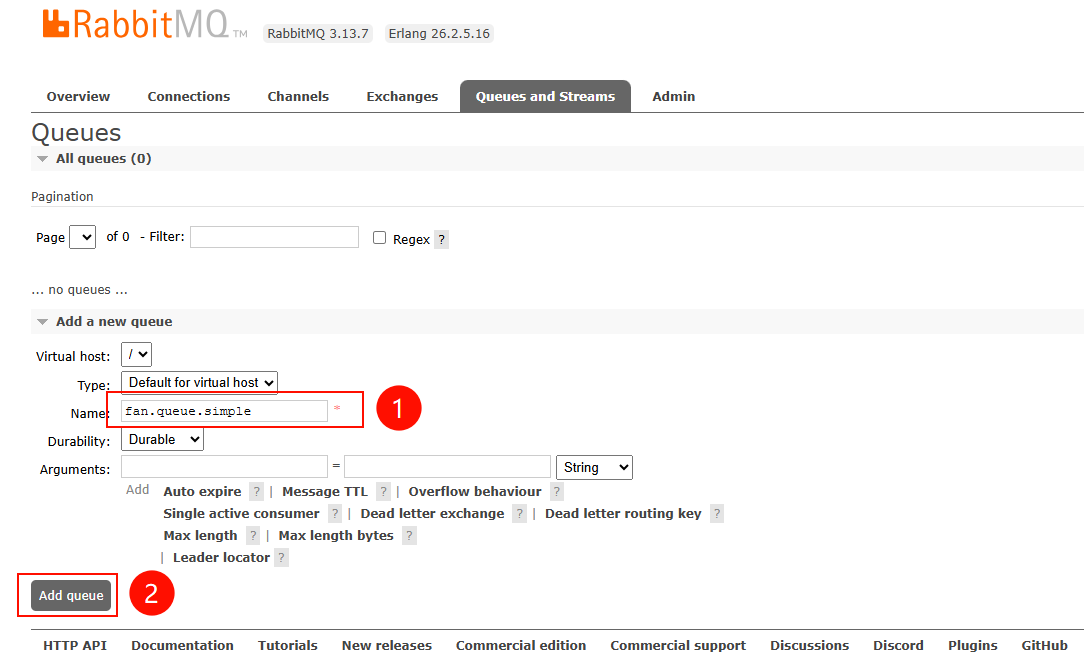
Task: Open the Page number dropdown
Action: point(82,237)
